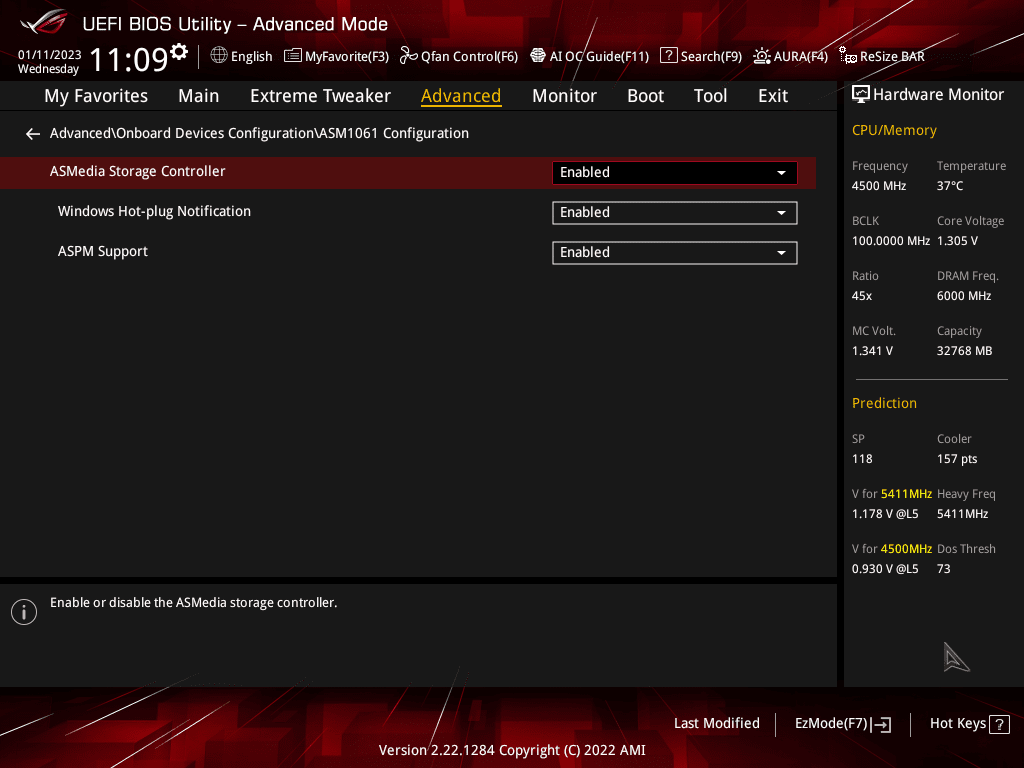The image size is (1024, 768).
Task: Click the Version 2.22.1284 copyright text
Action: click(512, 750)
